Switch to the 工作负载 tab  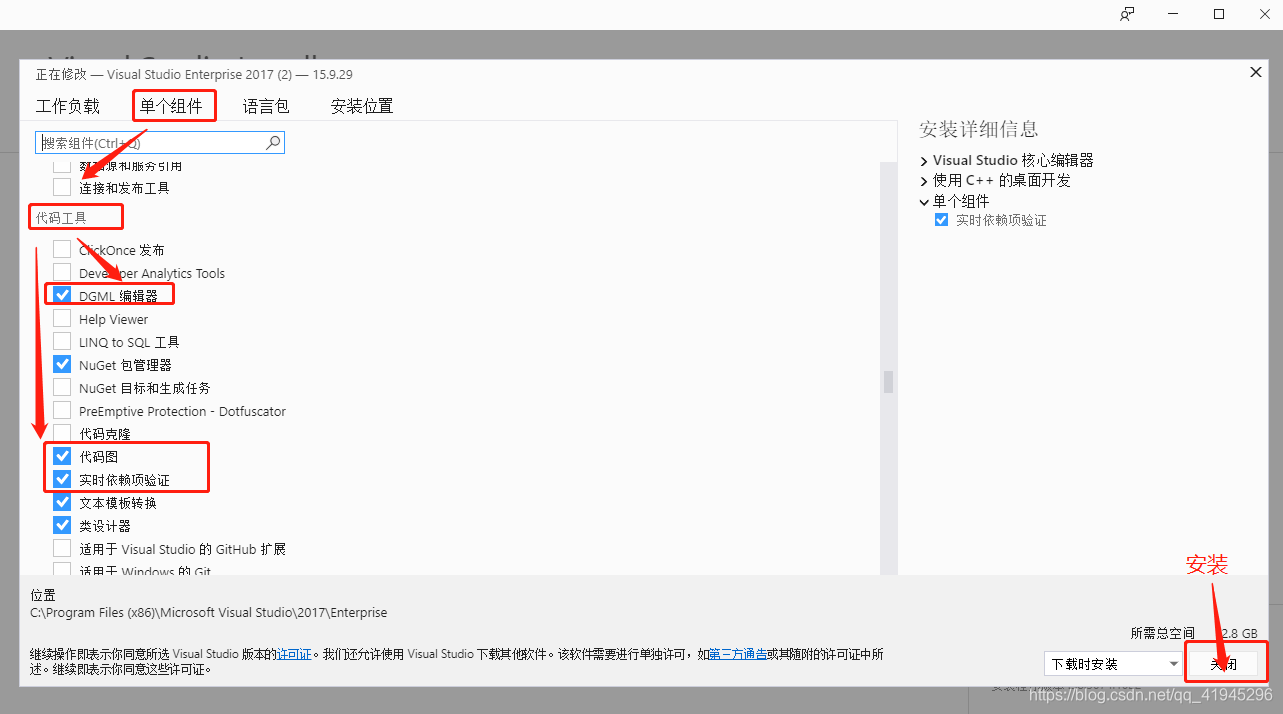(x=68, y=106)
